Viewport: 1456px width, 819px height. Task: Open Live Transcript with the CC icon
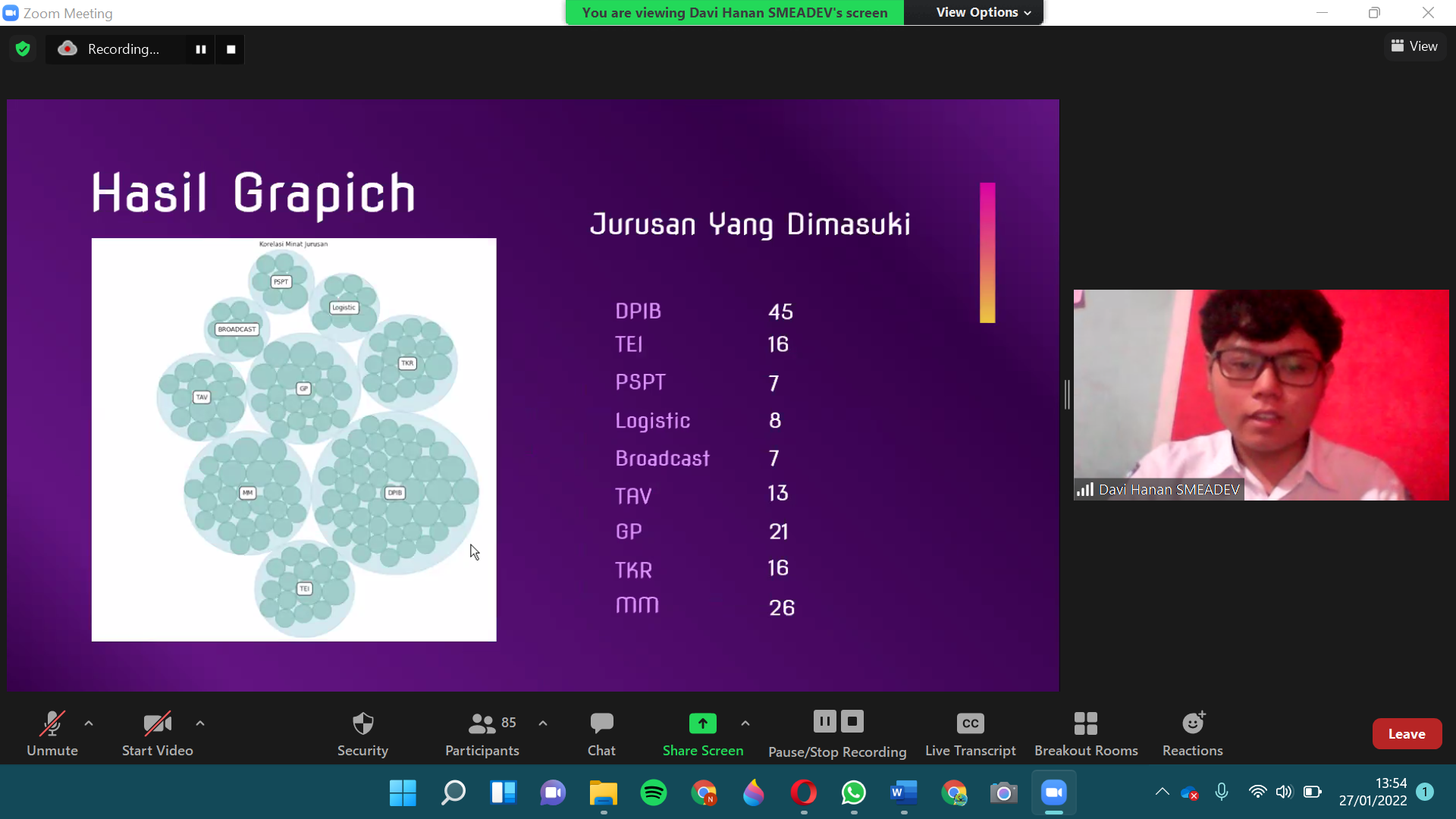point(970,732)
